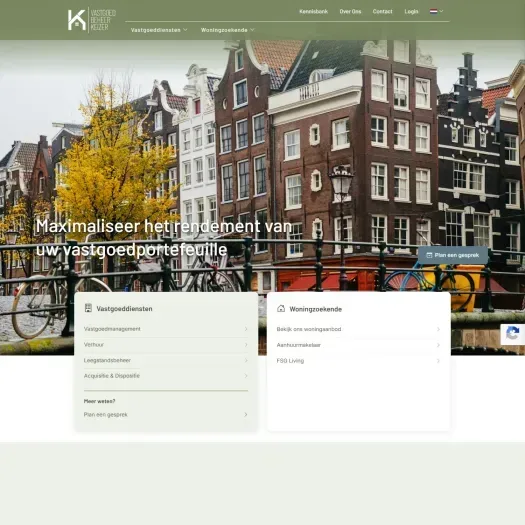Click Plan een gesprek link under Meer weten
This screenshot has width=525, height=525.
click(x=105, y=415)
